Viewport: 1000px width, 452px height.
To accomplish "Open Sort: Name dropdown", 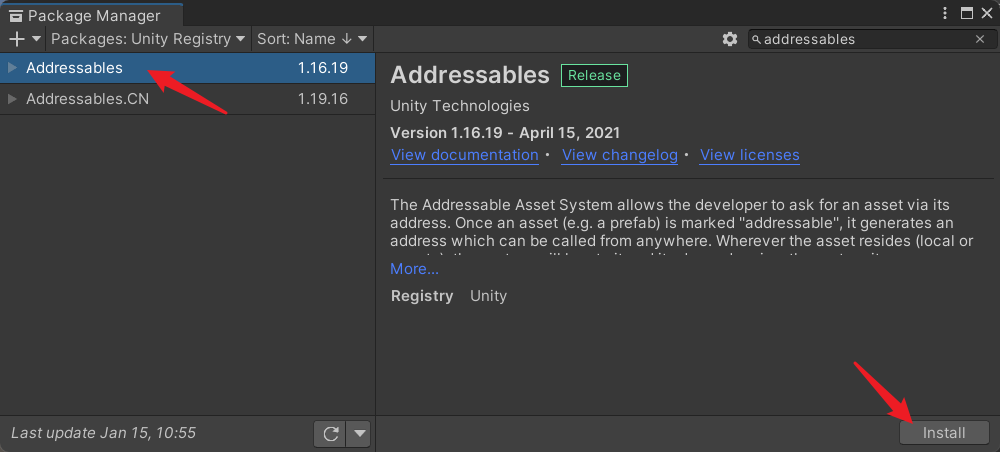I will [312, 39].
